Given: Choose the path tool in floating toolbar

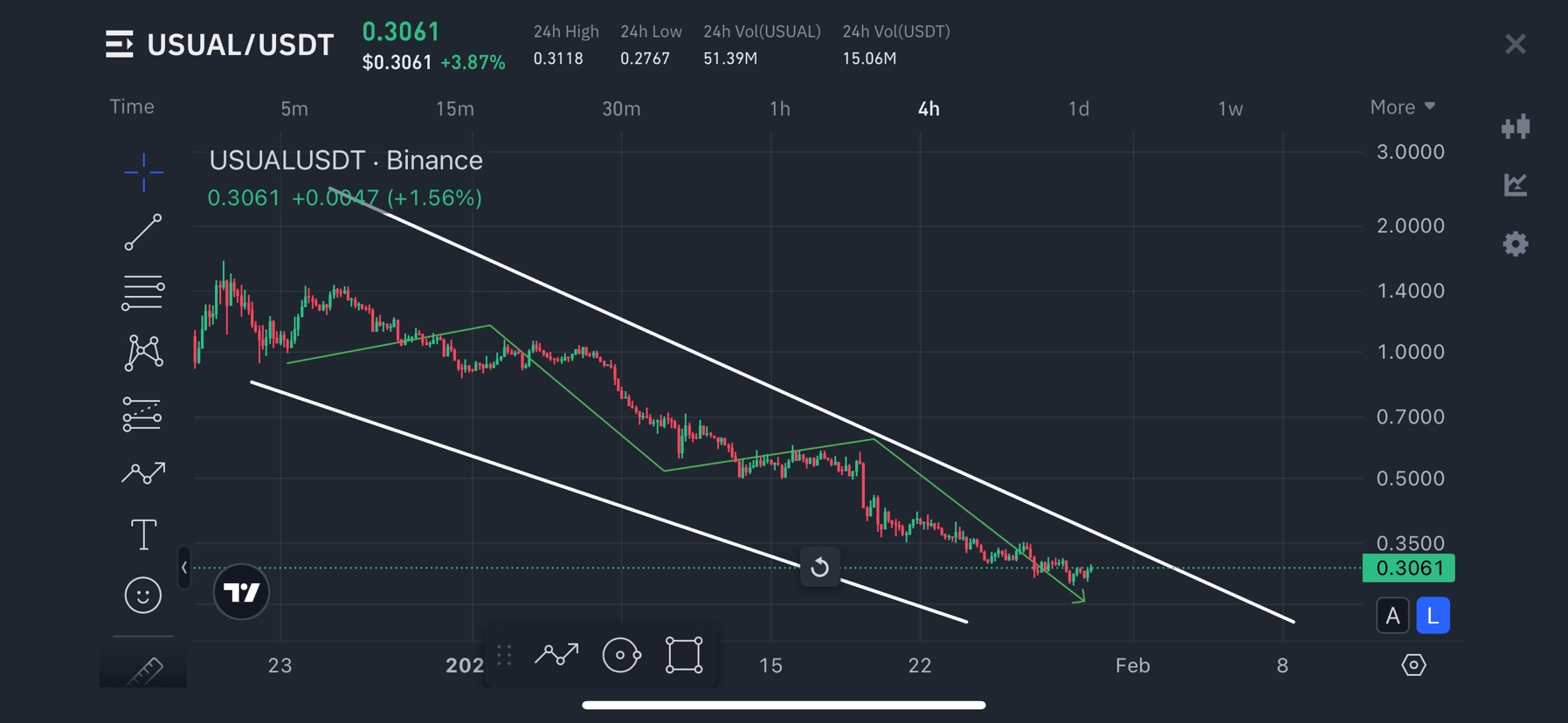Looking at the screenshot, I should coord(557,654).
